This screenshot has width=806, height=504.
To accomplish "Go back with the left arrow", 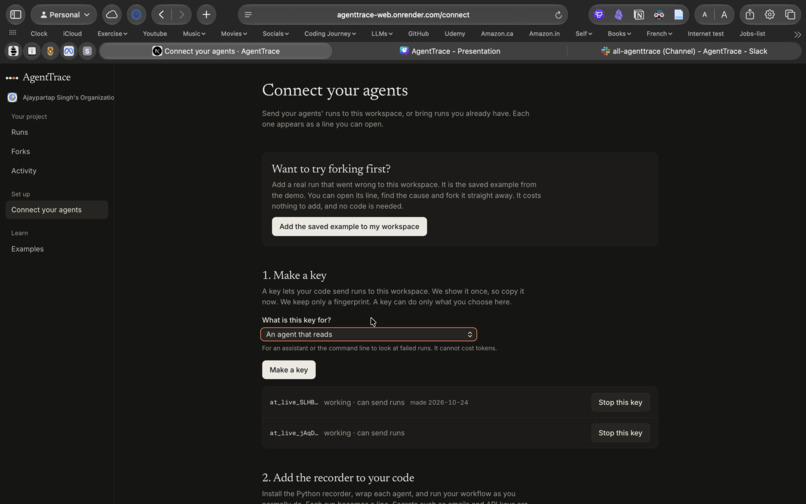I will tap(161, 14).
